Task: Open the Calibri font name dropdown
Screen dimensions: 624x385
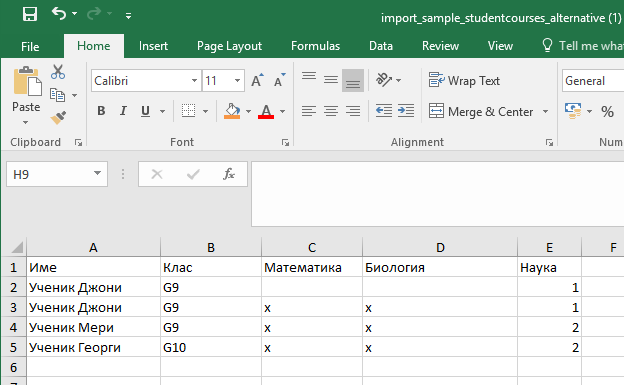Action: click(x=194, y=80)
